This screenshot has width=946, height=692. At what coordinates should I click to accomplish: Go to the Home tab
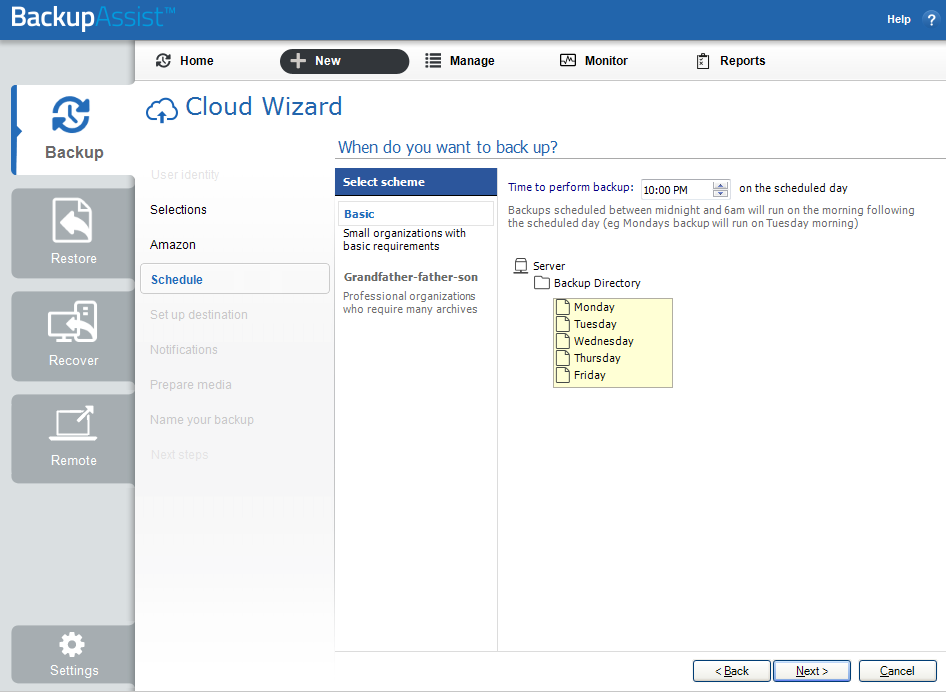(x=185, y=60)
